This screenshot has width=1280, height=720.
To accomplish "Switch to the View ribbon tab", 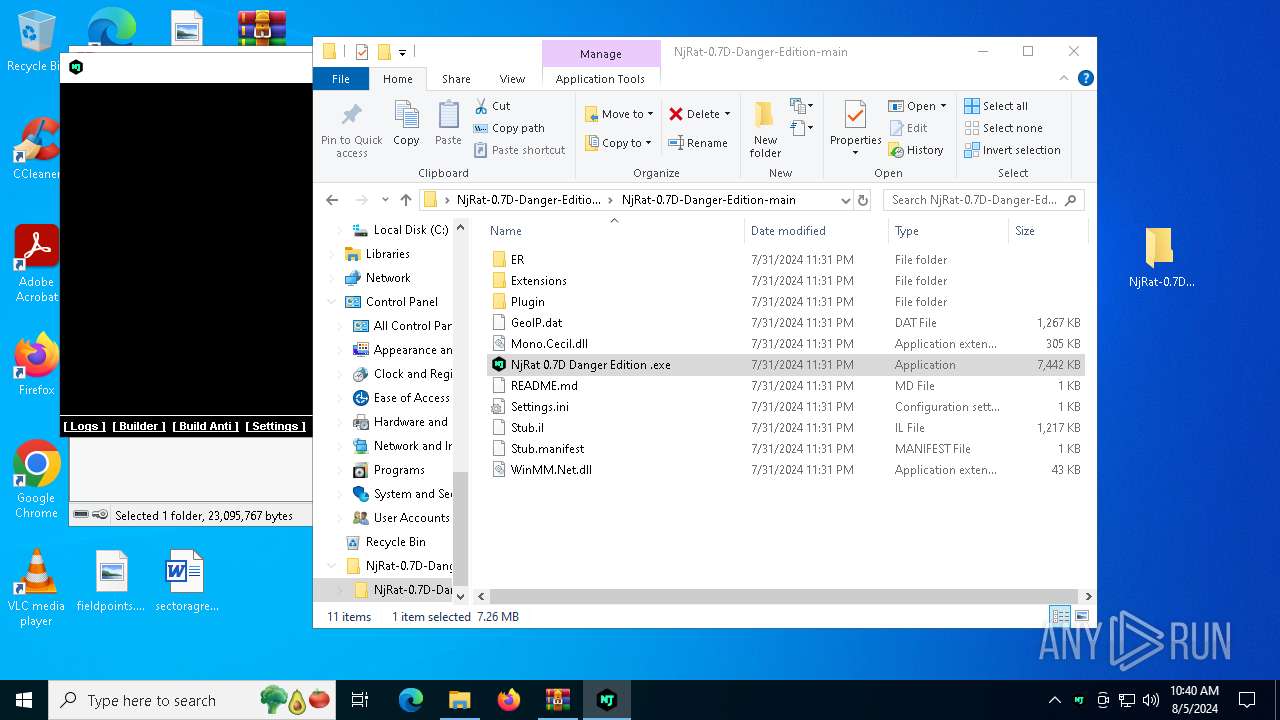I will click(x=512, y=79).
